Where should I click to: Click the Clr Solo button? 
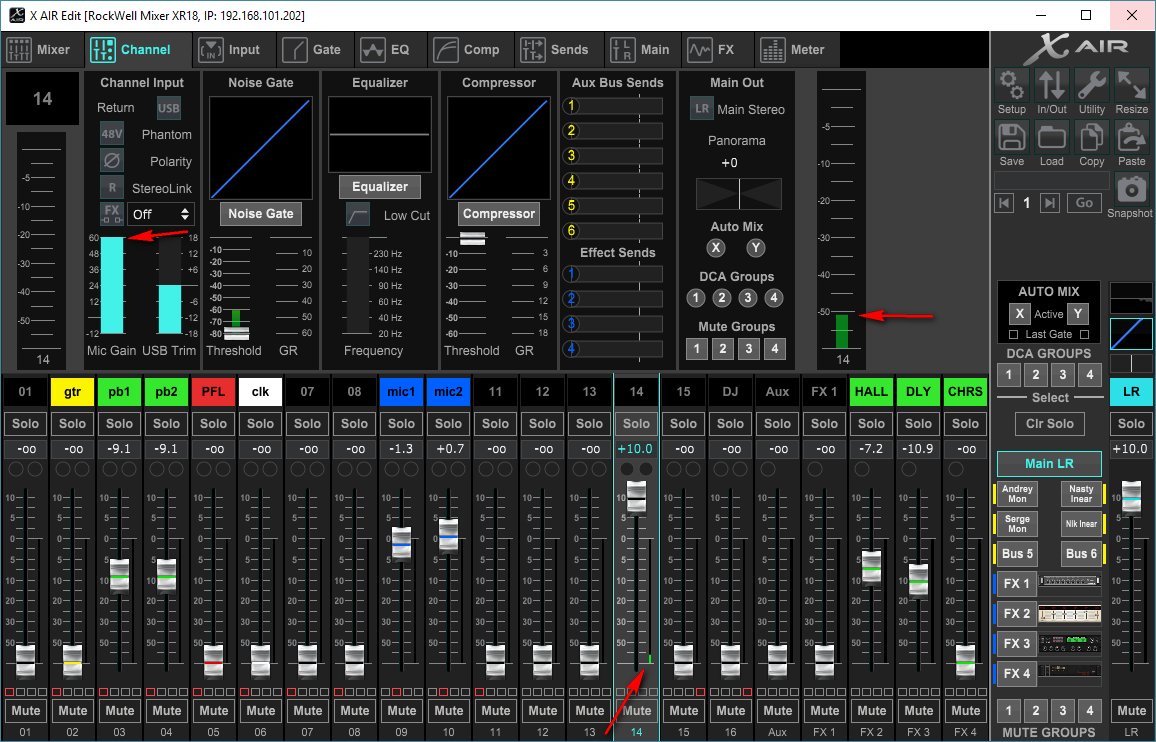pos(1050,423)
